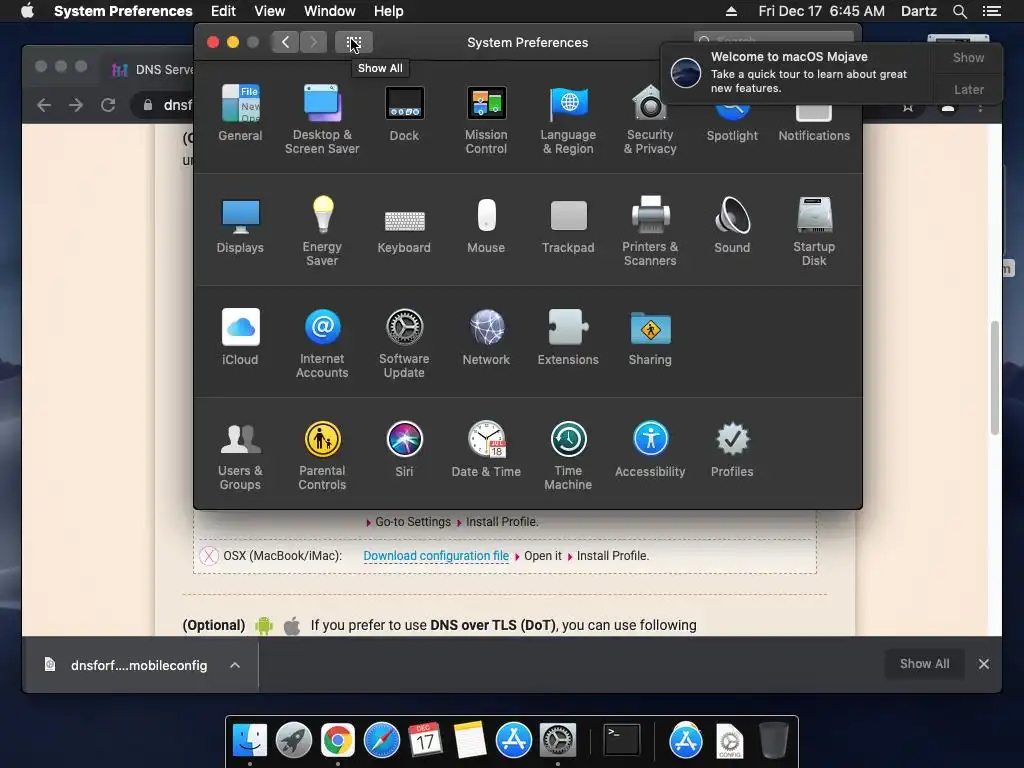Open the Dock preference pane
The image size is (1024, 768).
click(404, 113)
